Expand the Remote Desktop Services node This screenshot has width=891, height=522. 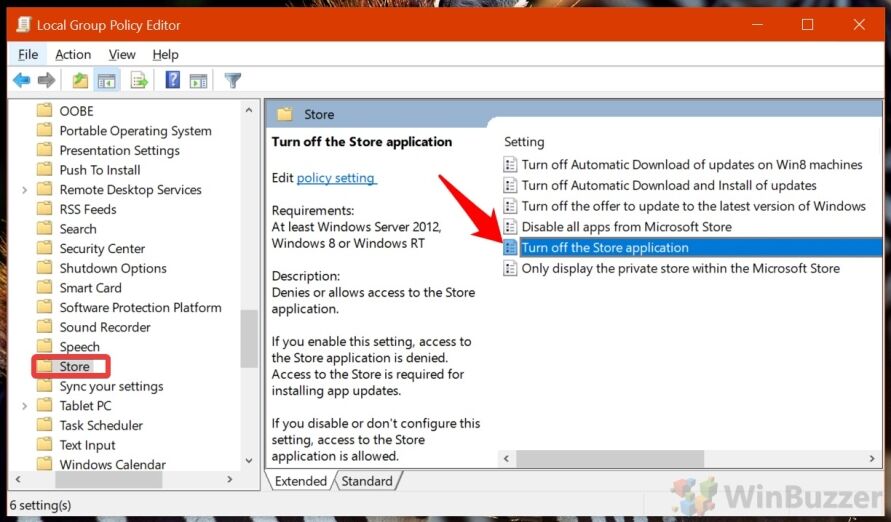[24, 190]
